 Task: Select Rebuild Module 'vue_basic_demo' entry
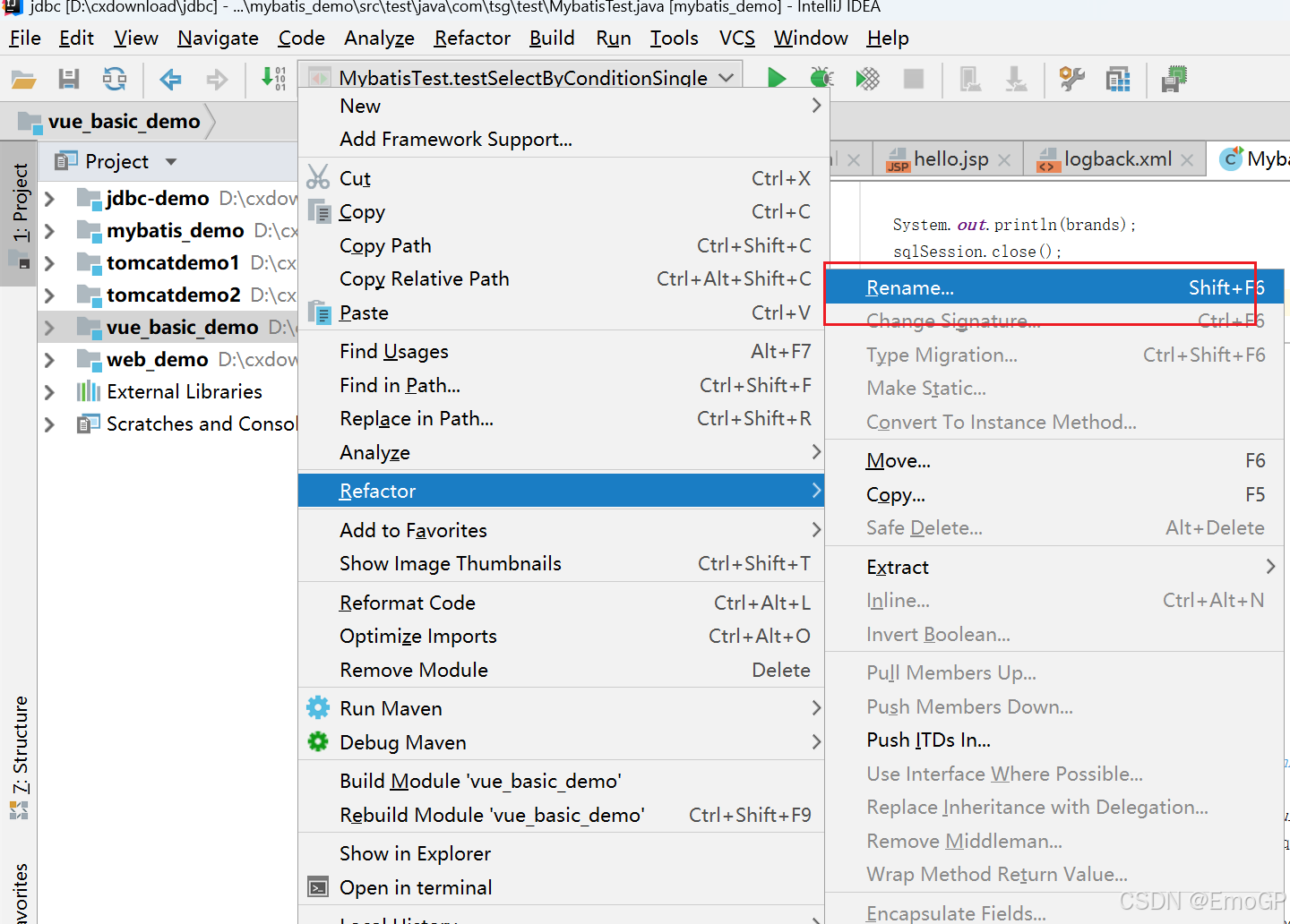[x=561, y=815]
